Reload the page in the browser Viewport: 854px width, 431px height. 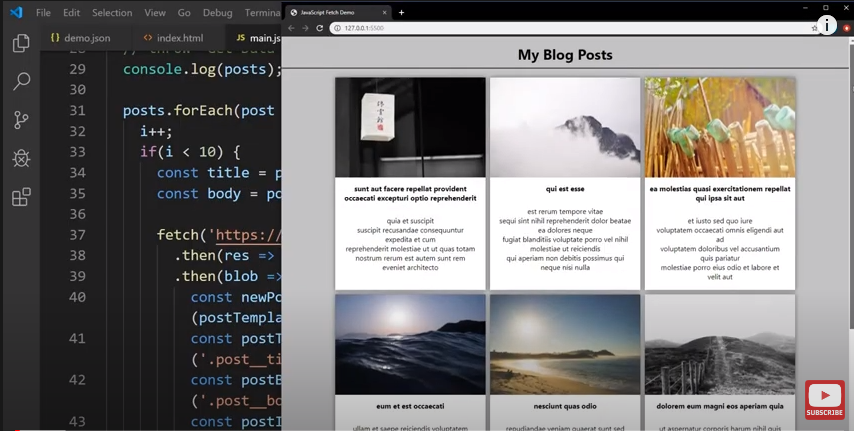pyautogui.click(x=320, y=28)
